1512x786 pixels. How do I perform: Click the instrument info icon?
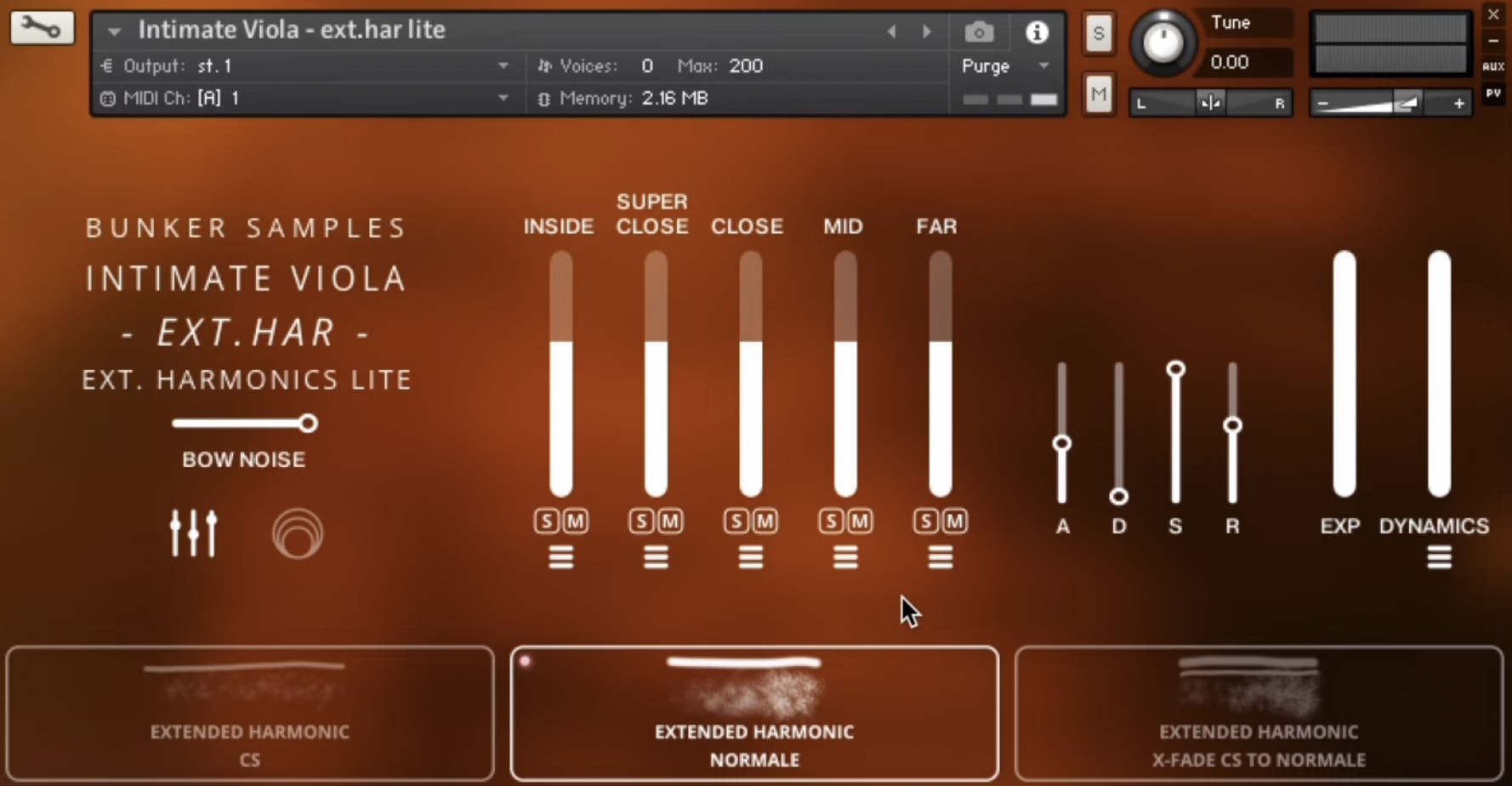pos(1037,31)
